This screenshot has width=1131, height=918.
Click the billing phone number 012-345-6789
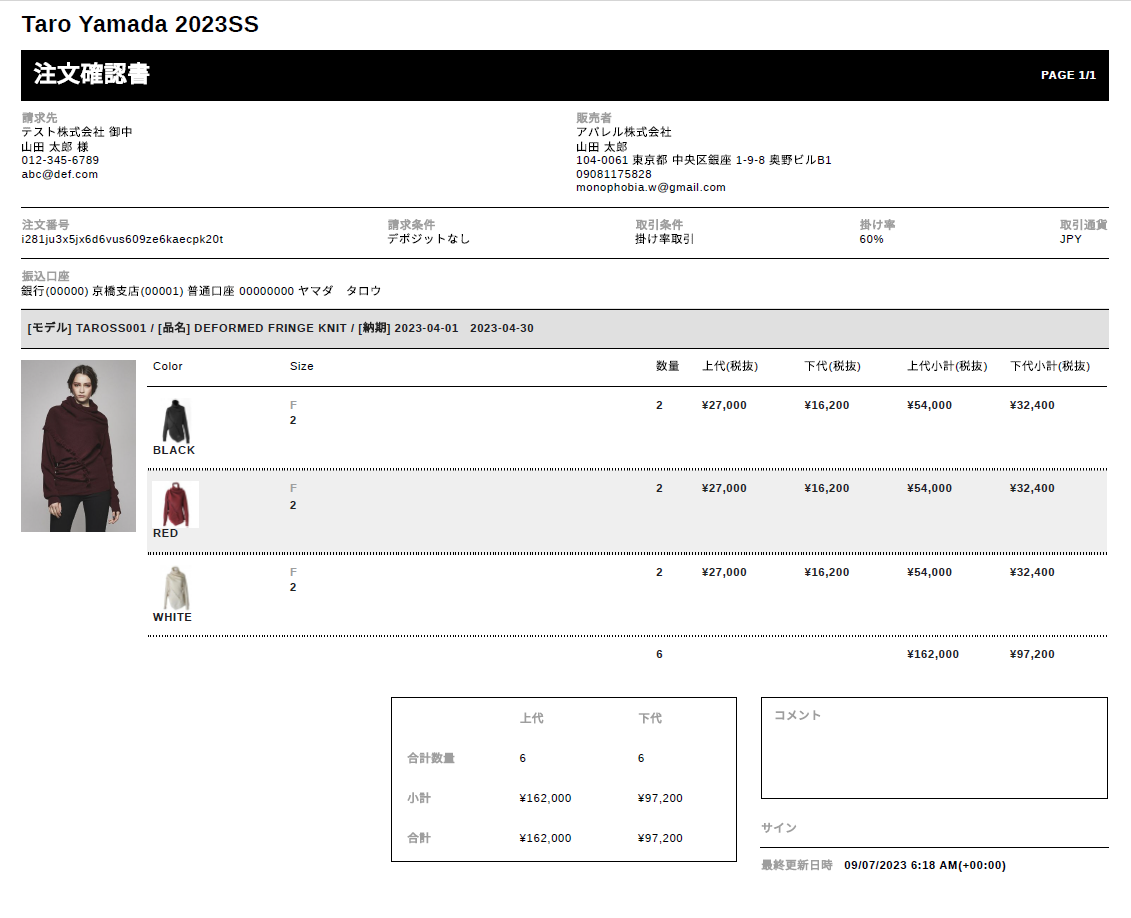click(61, 160)
